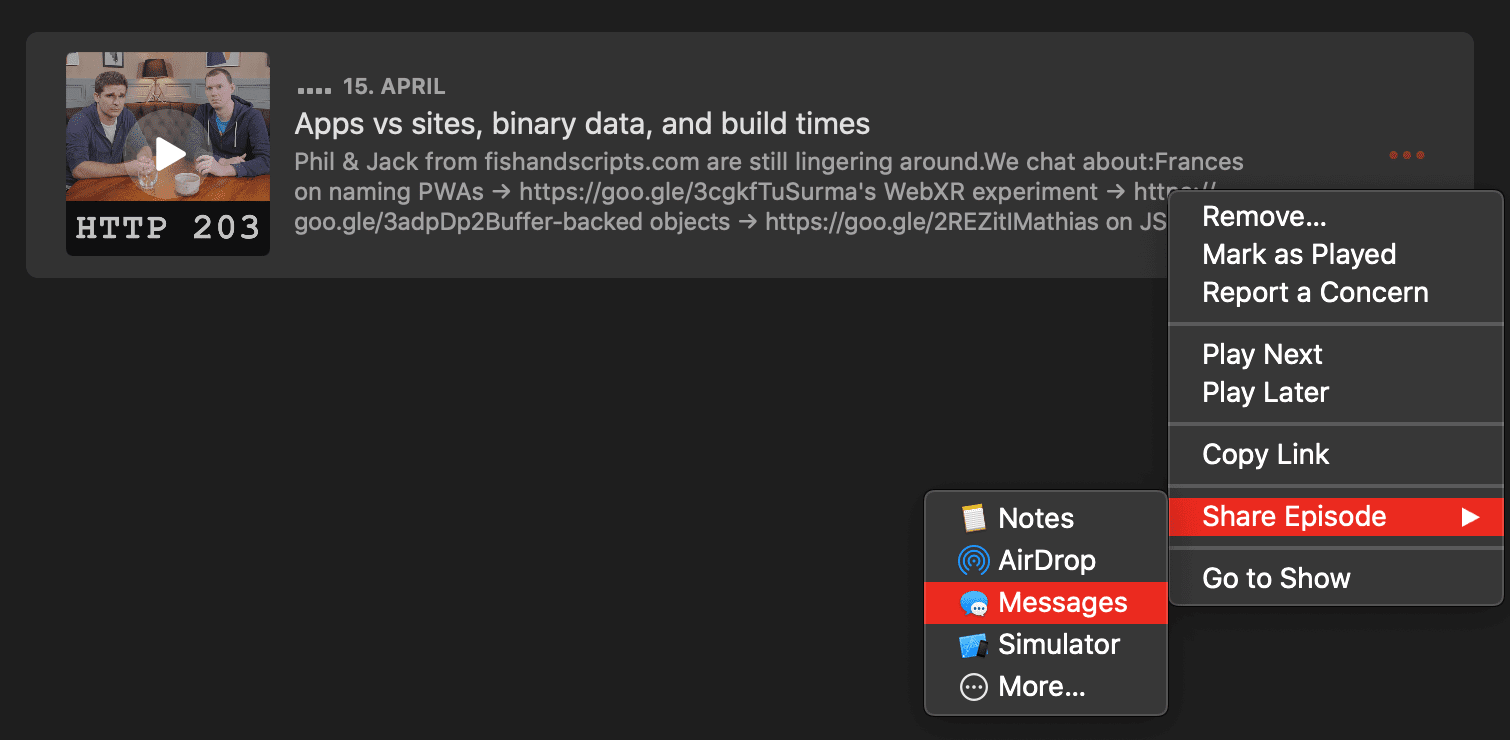The height and width of the screenshot is (740, 1510).
Task: Click Report a Concern
Action: [x=1315, y=292]
